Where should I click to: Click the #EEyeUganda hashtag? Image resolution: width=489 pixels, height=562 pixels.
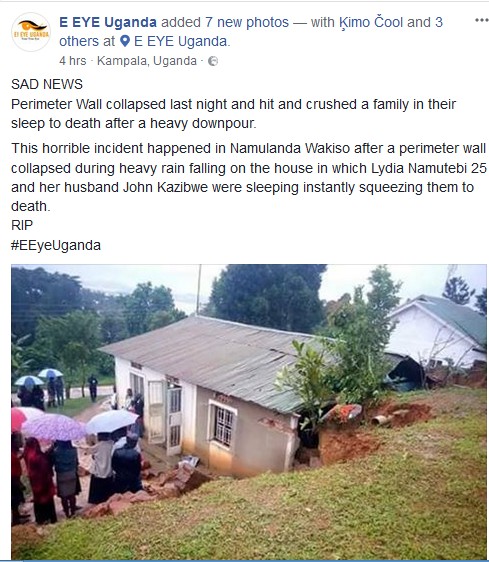click(x=56, y=246)
